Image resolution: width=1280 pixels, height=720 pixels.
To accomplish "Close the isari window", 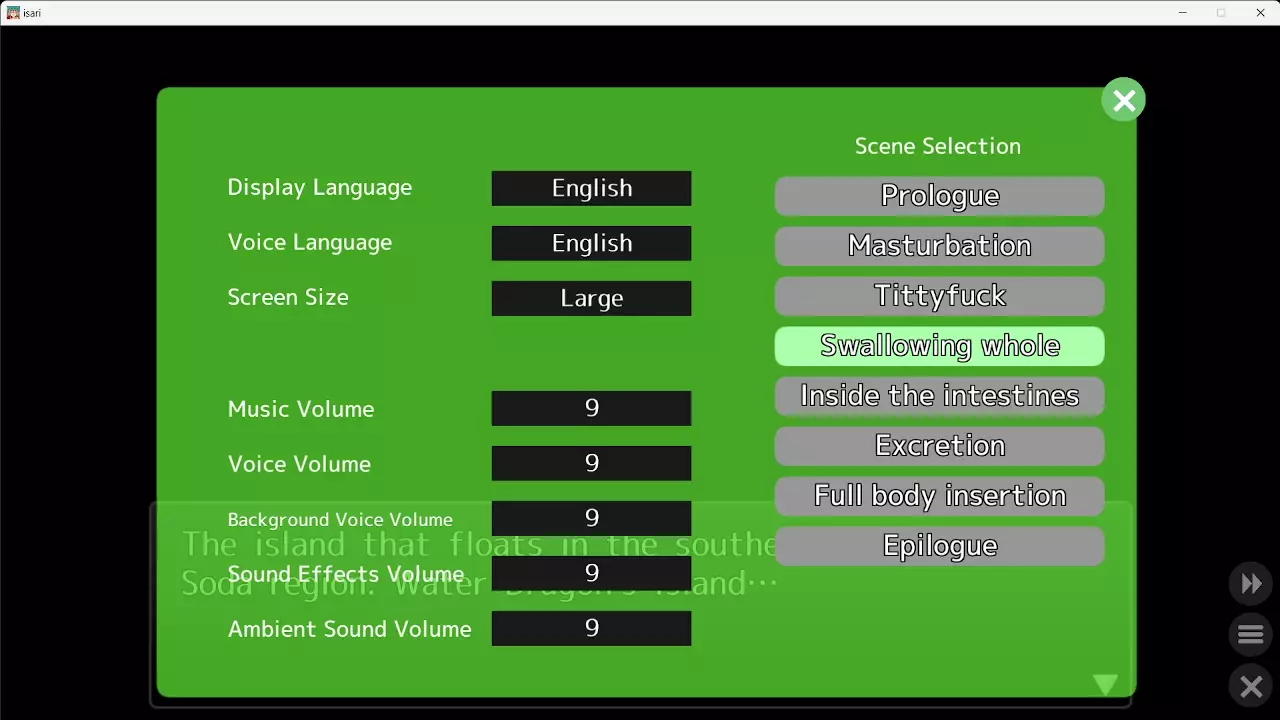I will (x=1260, y=13).
